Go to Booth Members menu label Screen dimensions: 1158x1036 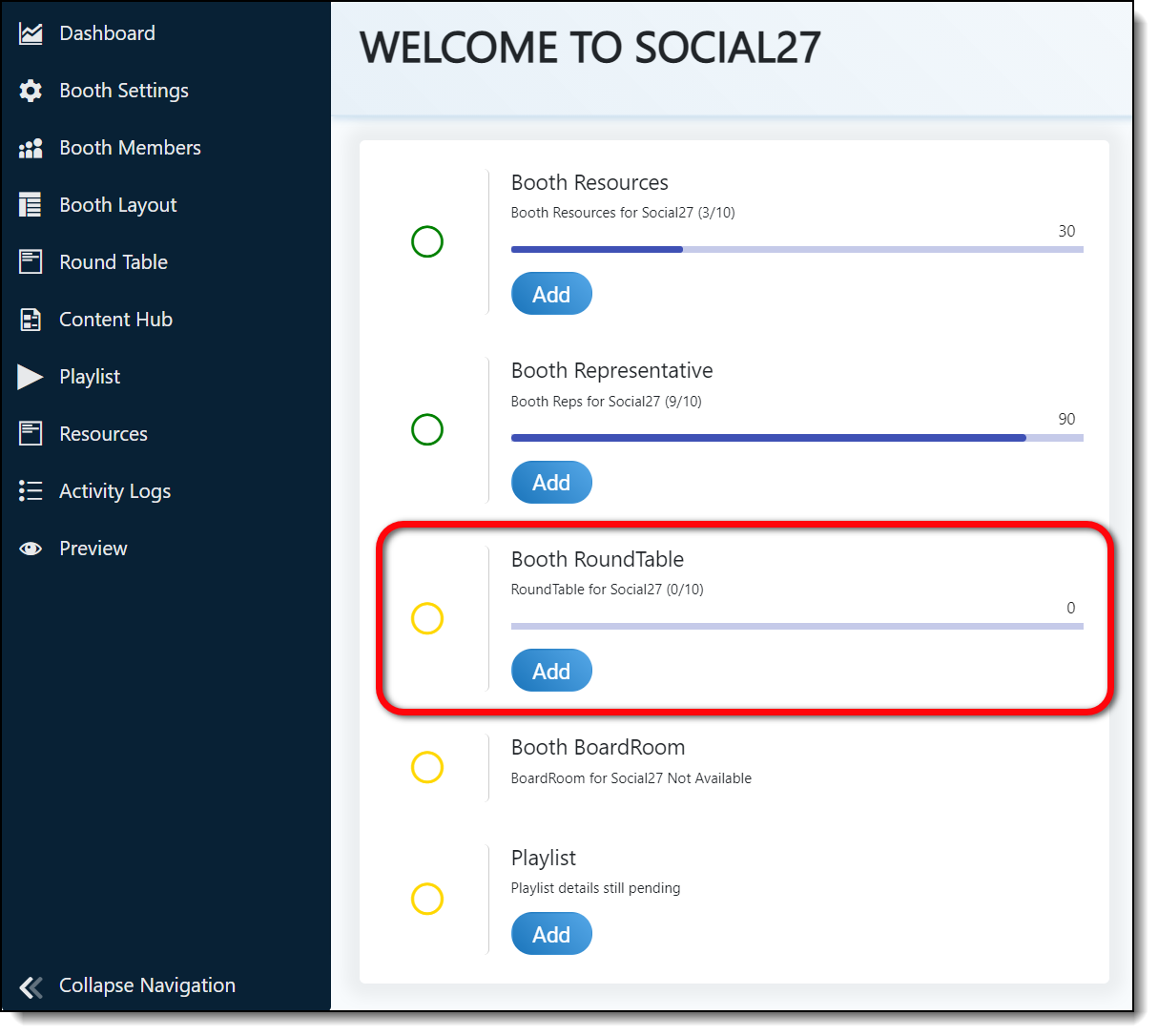(x=130, y=148)
